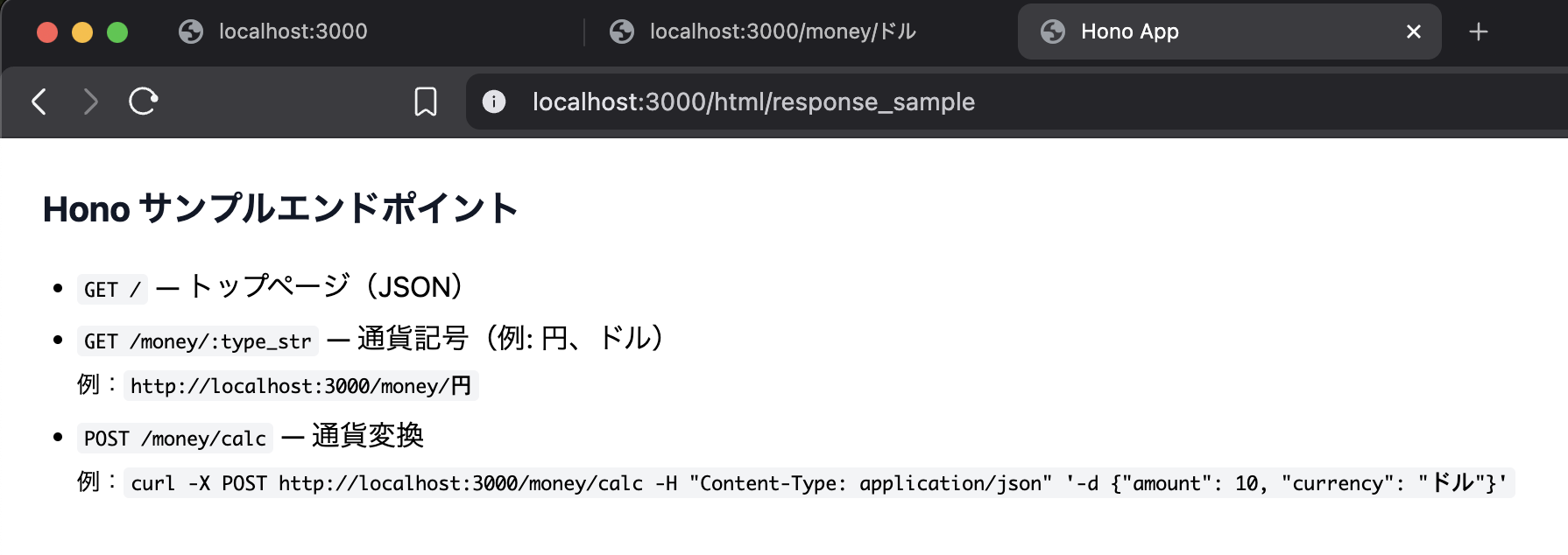Close the Hono App tab
The height and width of the screenshot is (555, 1568).
1413,32
